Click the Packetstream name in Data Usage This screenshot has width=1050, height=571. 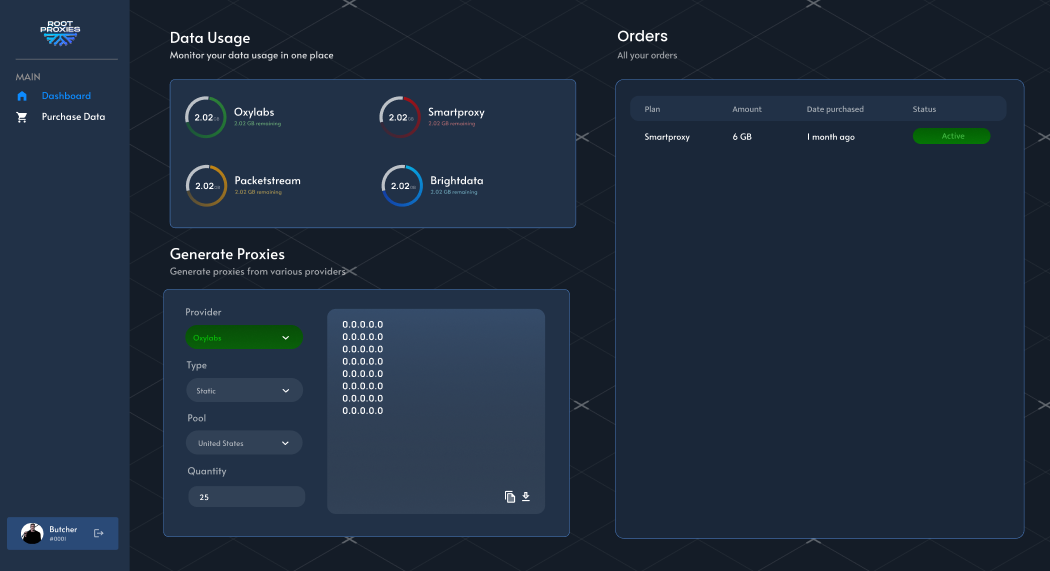267,180
